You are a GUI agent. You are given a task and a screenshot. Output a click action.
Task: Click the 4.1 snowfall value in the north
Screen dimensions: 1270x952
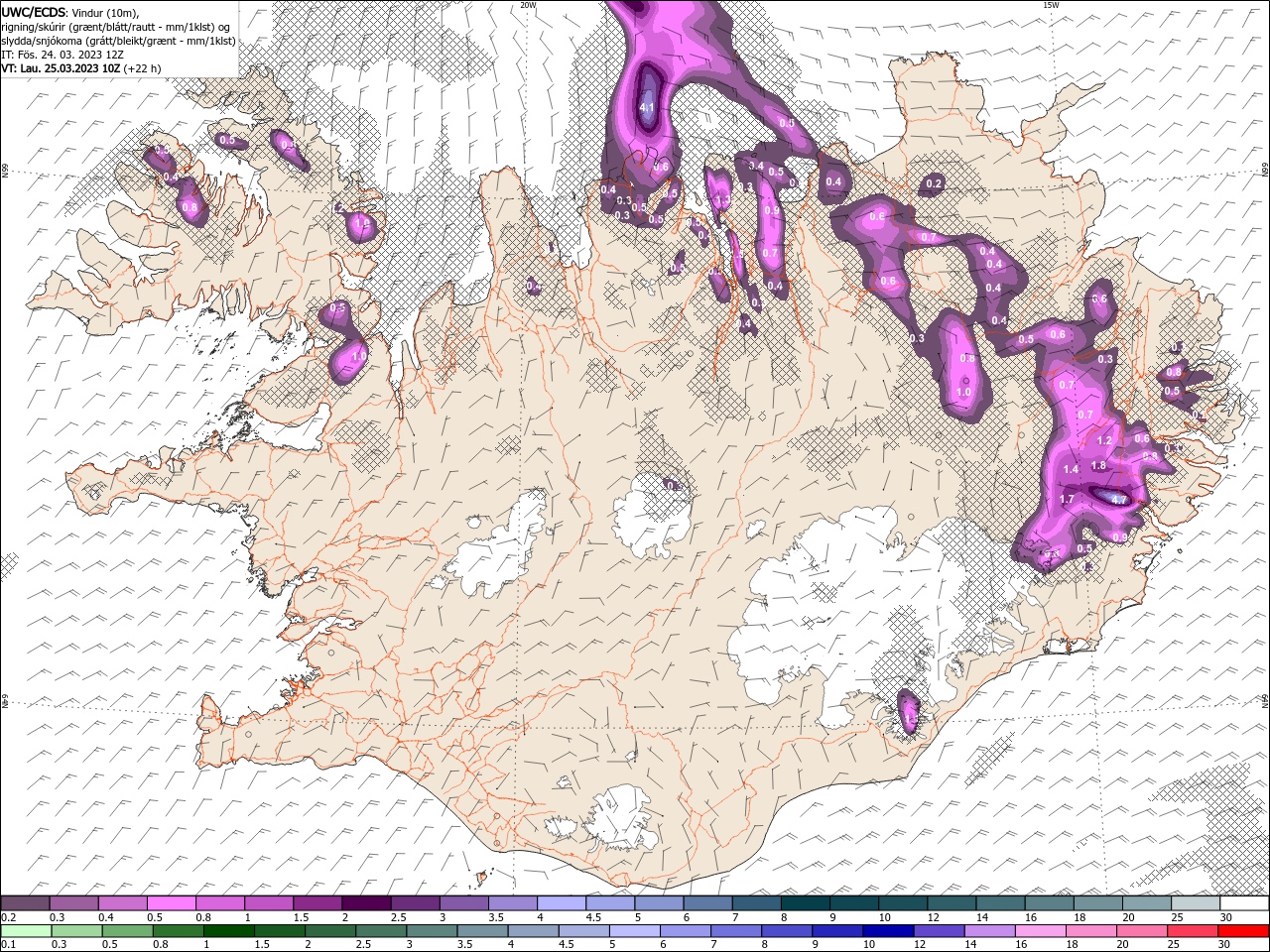coord(647,106)
